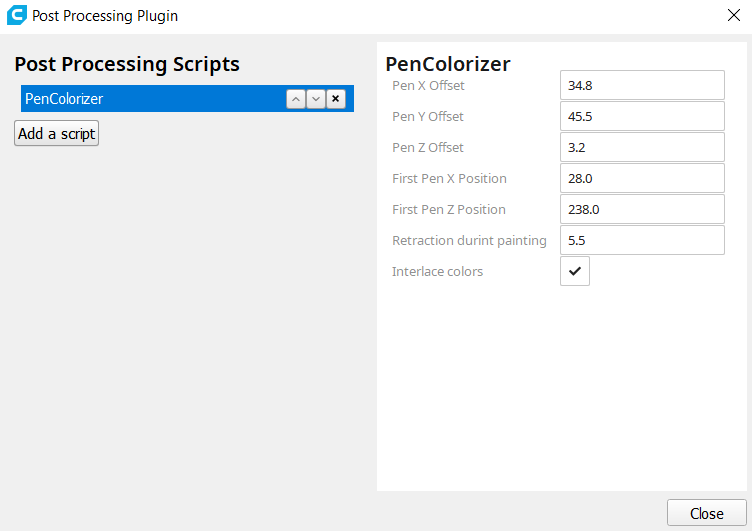Click the Post Processing Plugin title text
Viewport: 752px width, 531px height.
[105, 16]
